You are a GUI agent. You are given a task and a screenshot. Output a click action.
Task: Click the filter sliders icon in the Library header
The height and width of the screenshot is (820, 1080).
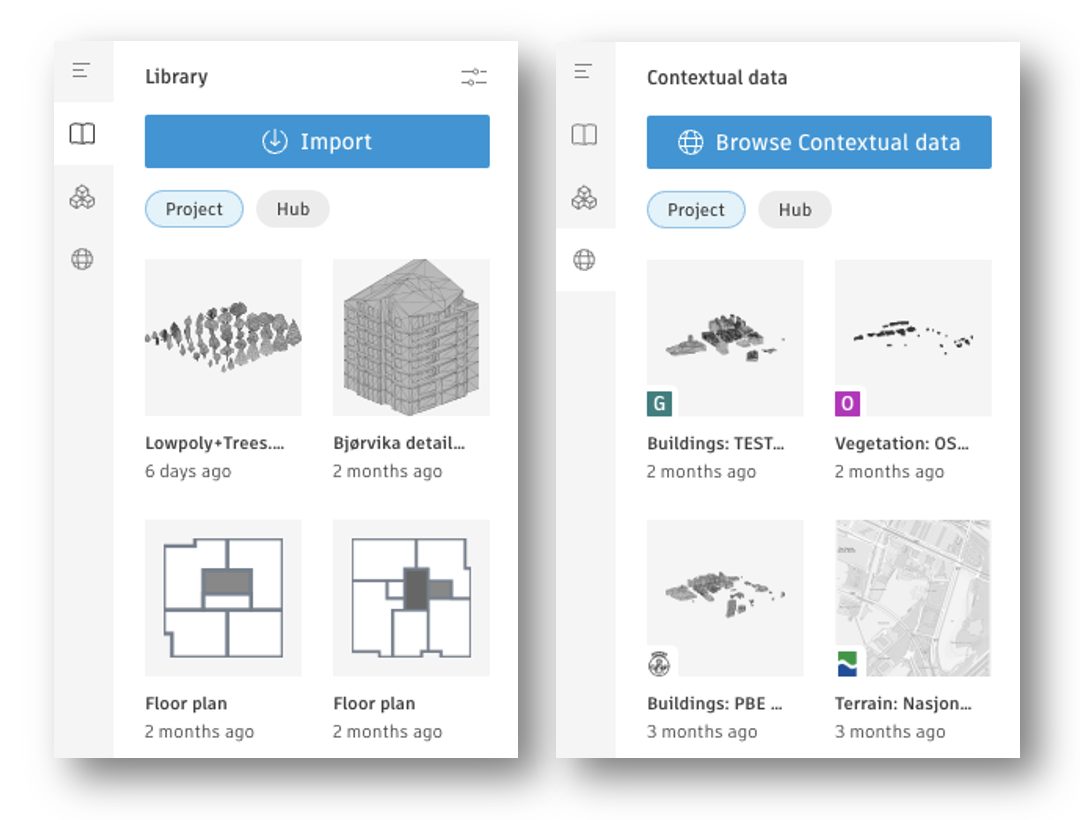474,77
